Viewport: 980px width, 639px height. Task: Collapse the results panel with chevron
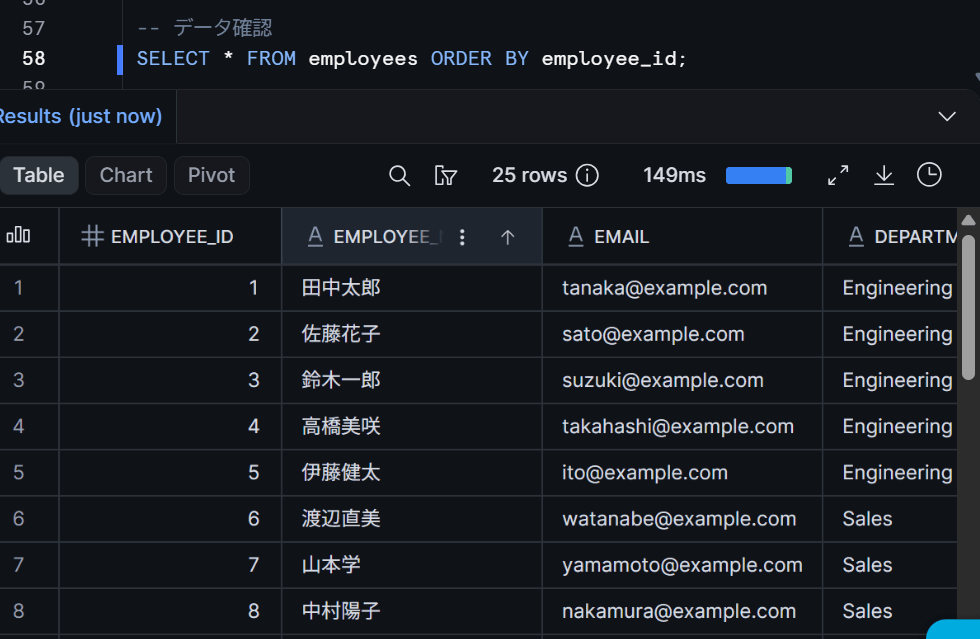[x=947, y=116]
